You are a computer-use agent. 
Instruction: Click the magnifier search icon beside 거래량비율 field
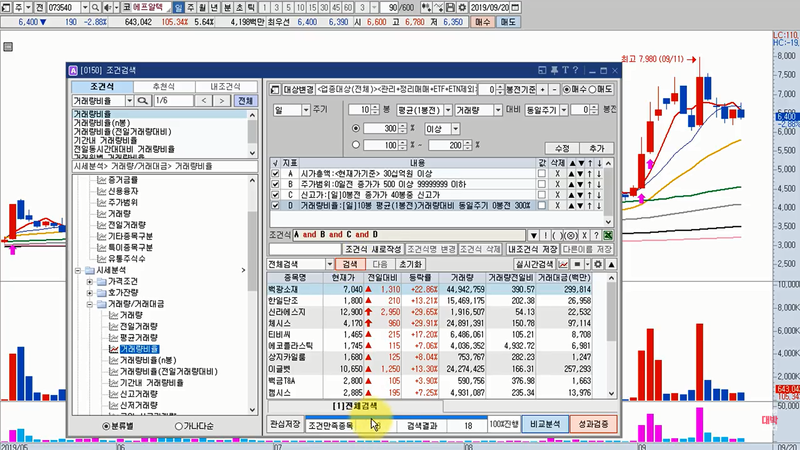point(143,101)
